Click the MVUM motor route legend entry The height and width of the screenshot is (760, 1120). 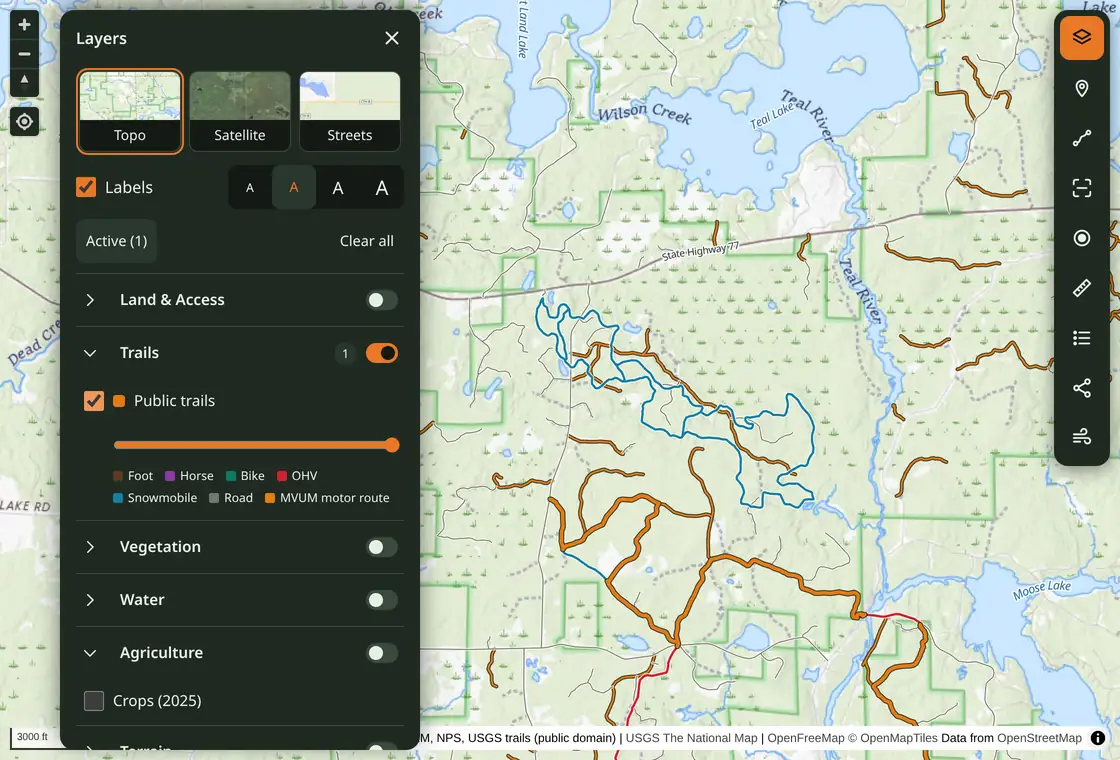tap(327, 498)
